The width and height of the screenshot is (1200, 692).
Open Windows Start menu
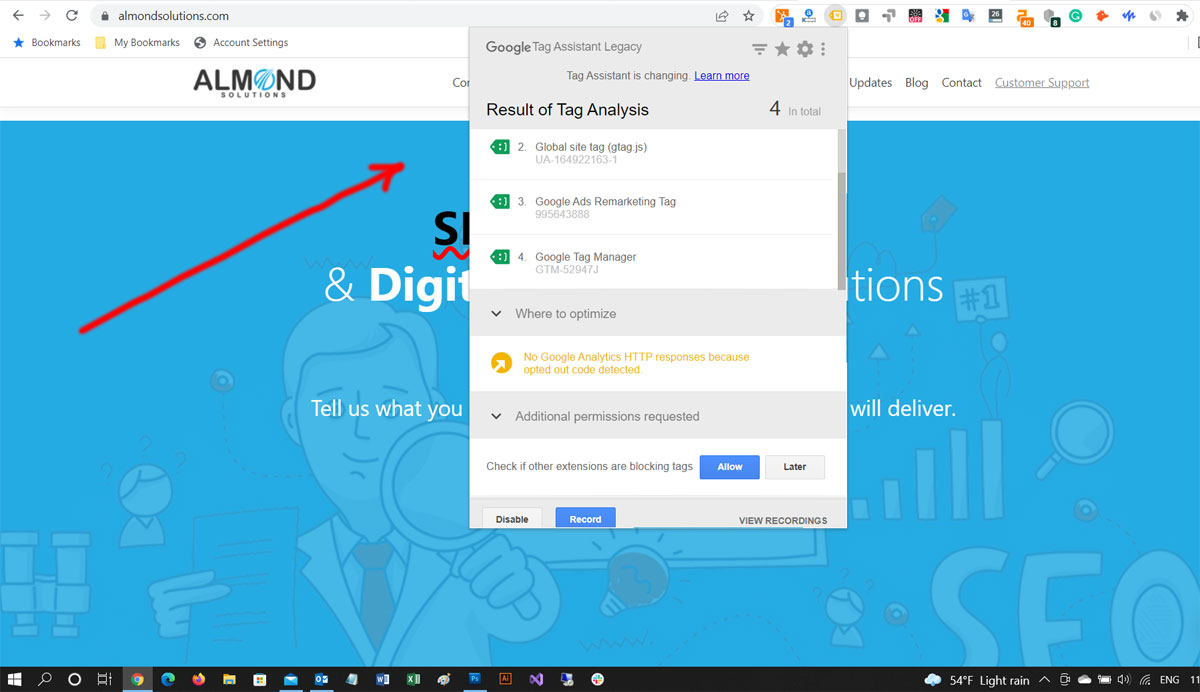[x=15, y=679]
